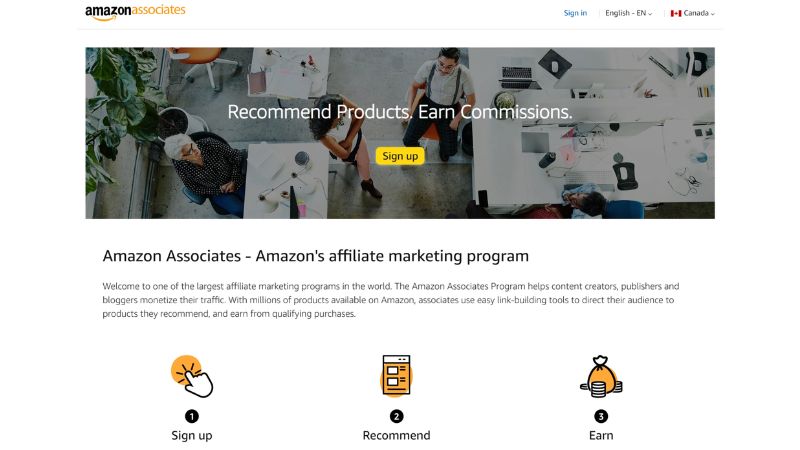This screenshot has height=450, width=800.
Task: Open the Sign in link
Action: coord(575,13)
